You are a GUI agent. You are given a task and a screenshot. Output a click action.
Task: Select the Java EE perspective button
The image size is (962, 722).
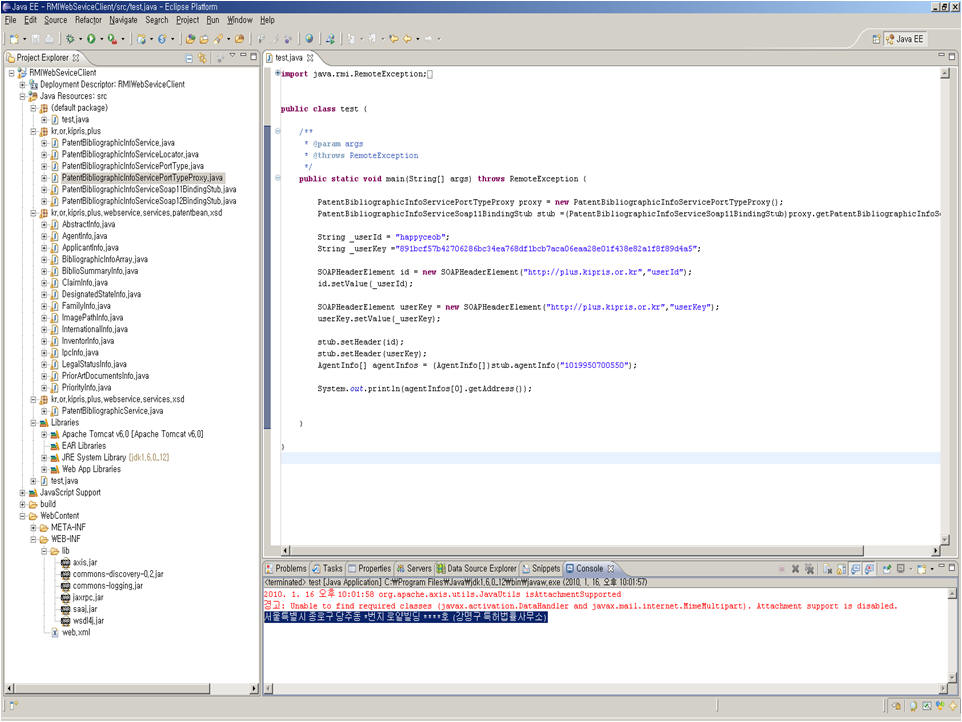coord(904,39)
